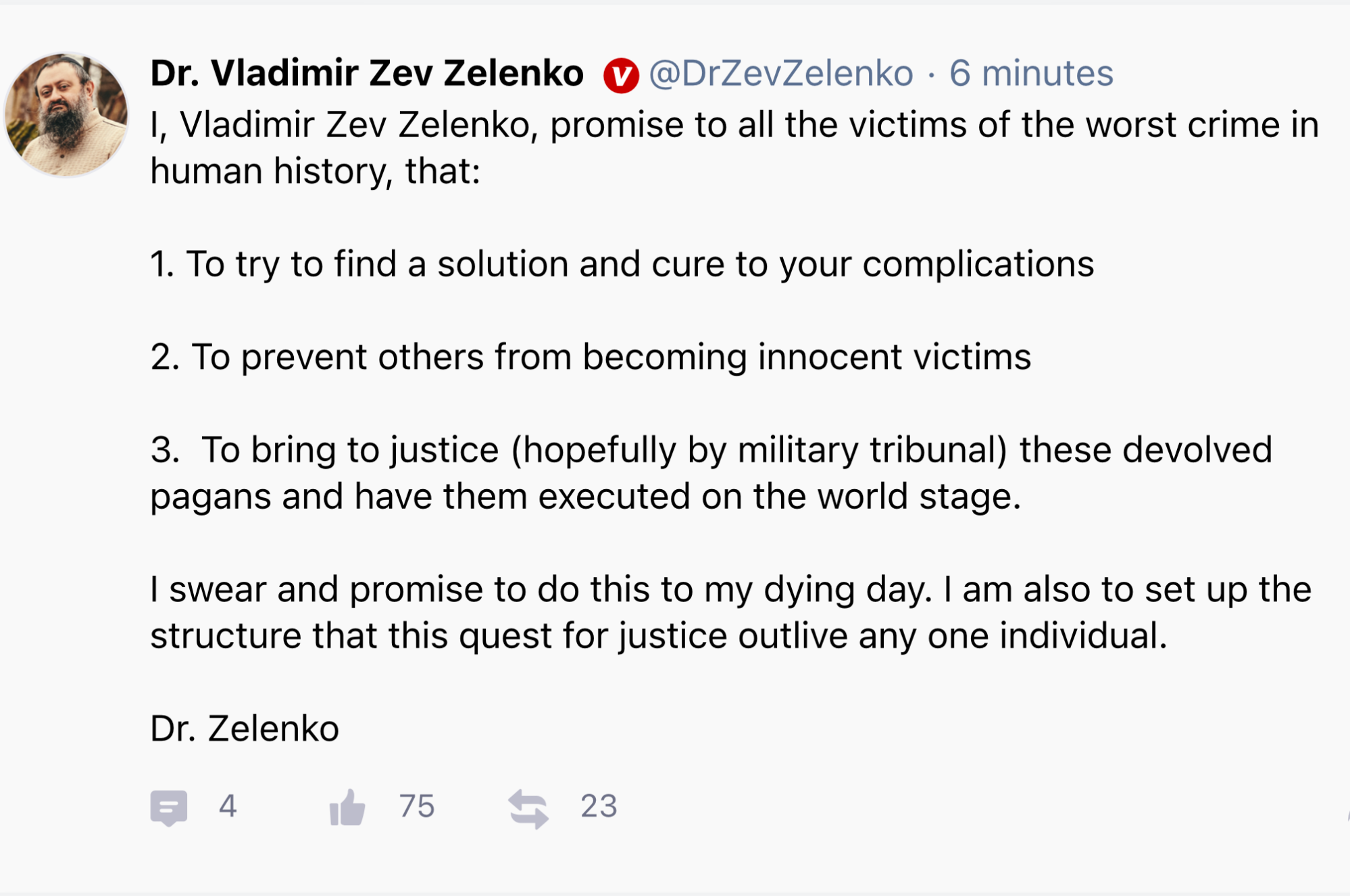The height and width of the screenshot is (896, 1350).
Task: Click the reply count showing 4
Action: [228, 806]
